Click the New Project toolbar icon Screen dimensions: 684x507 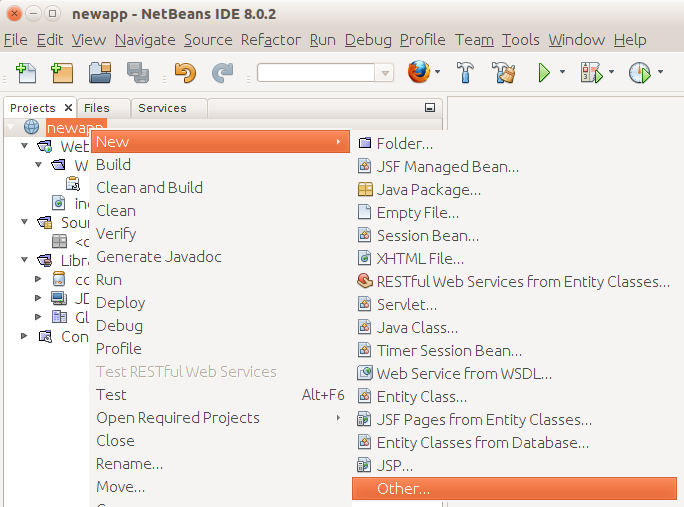(62, 72)
